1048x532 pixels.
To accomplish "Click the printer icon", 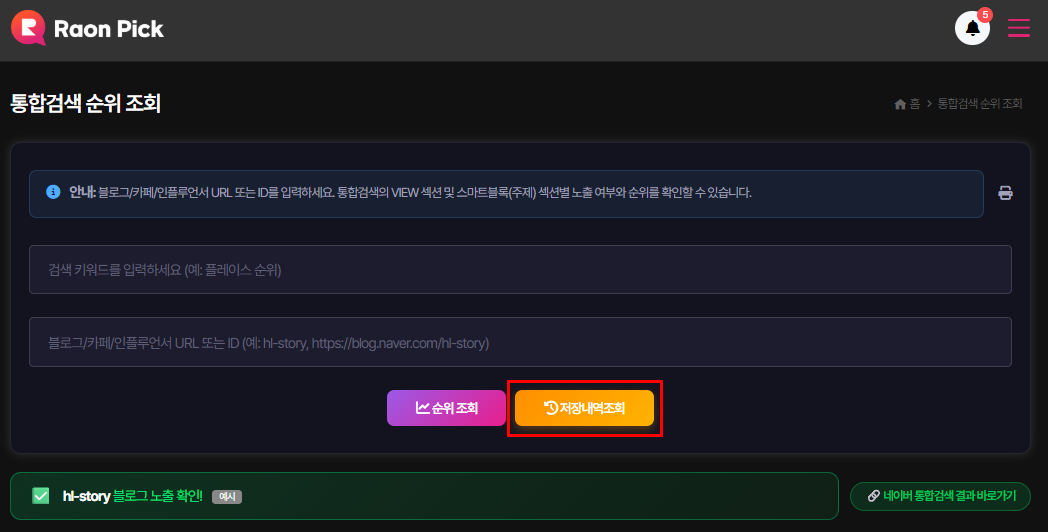I will coord(1005,193).
